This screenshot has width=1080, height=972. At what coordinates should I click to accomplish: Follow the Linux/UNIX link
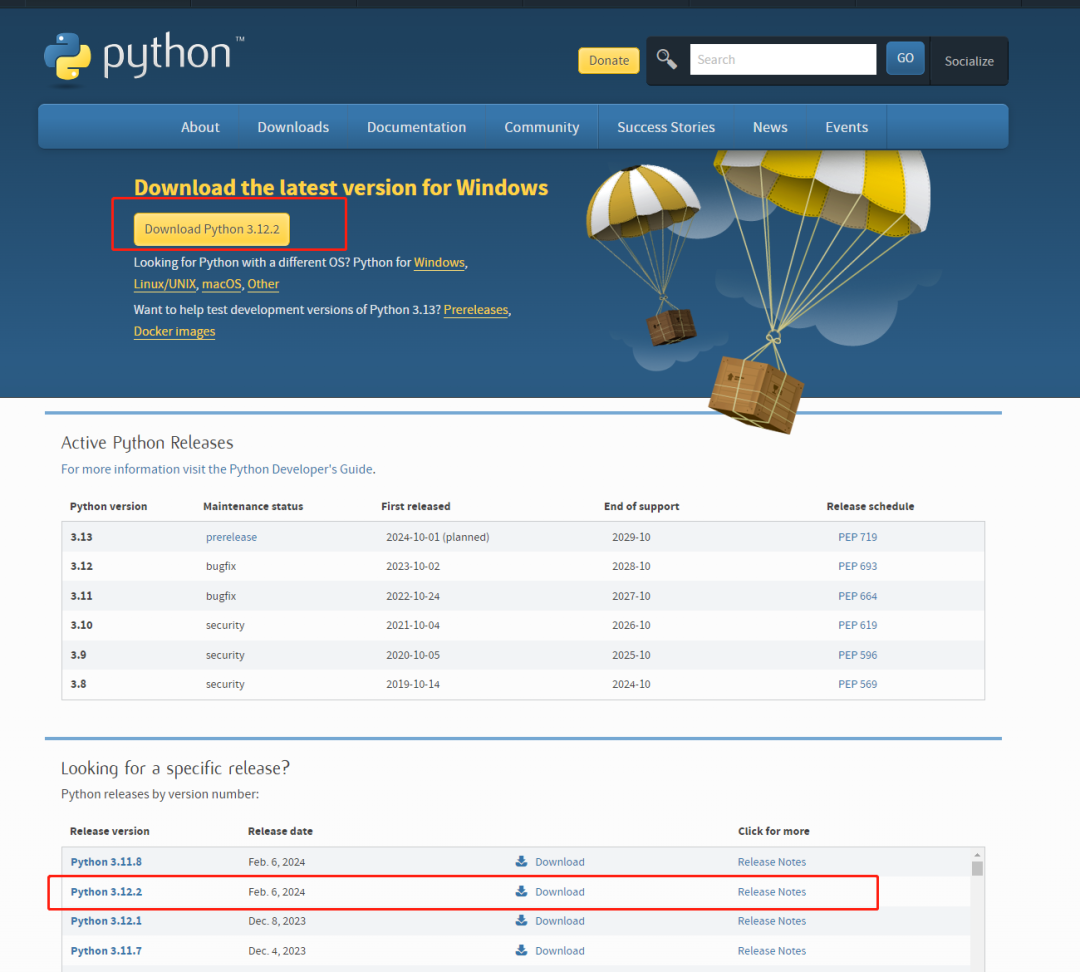(x=165, y=284)
